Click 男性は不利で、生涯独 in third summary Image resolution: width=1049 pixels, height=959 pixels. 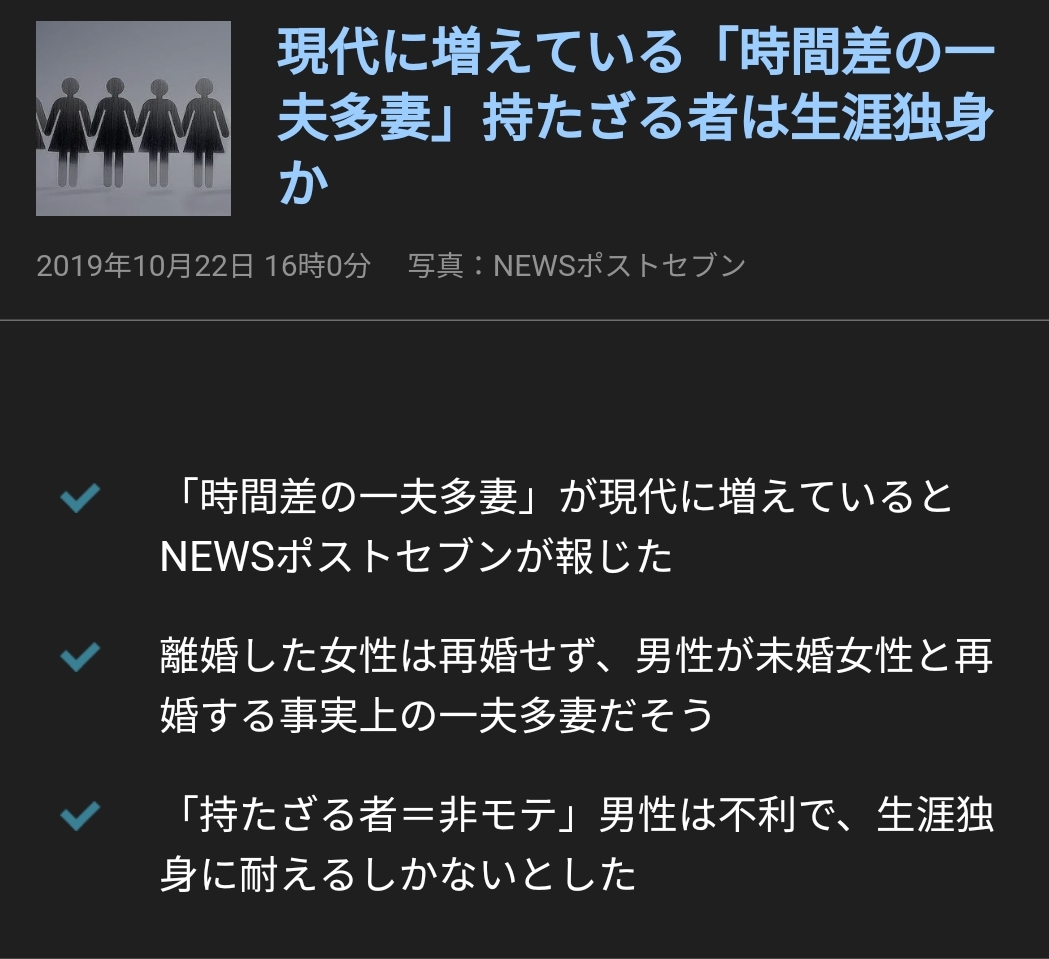pos(796,814)
